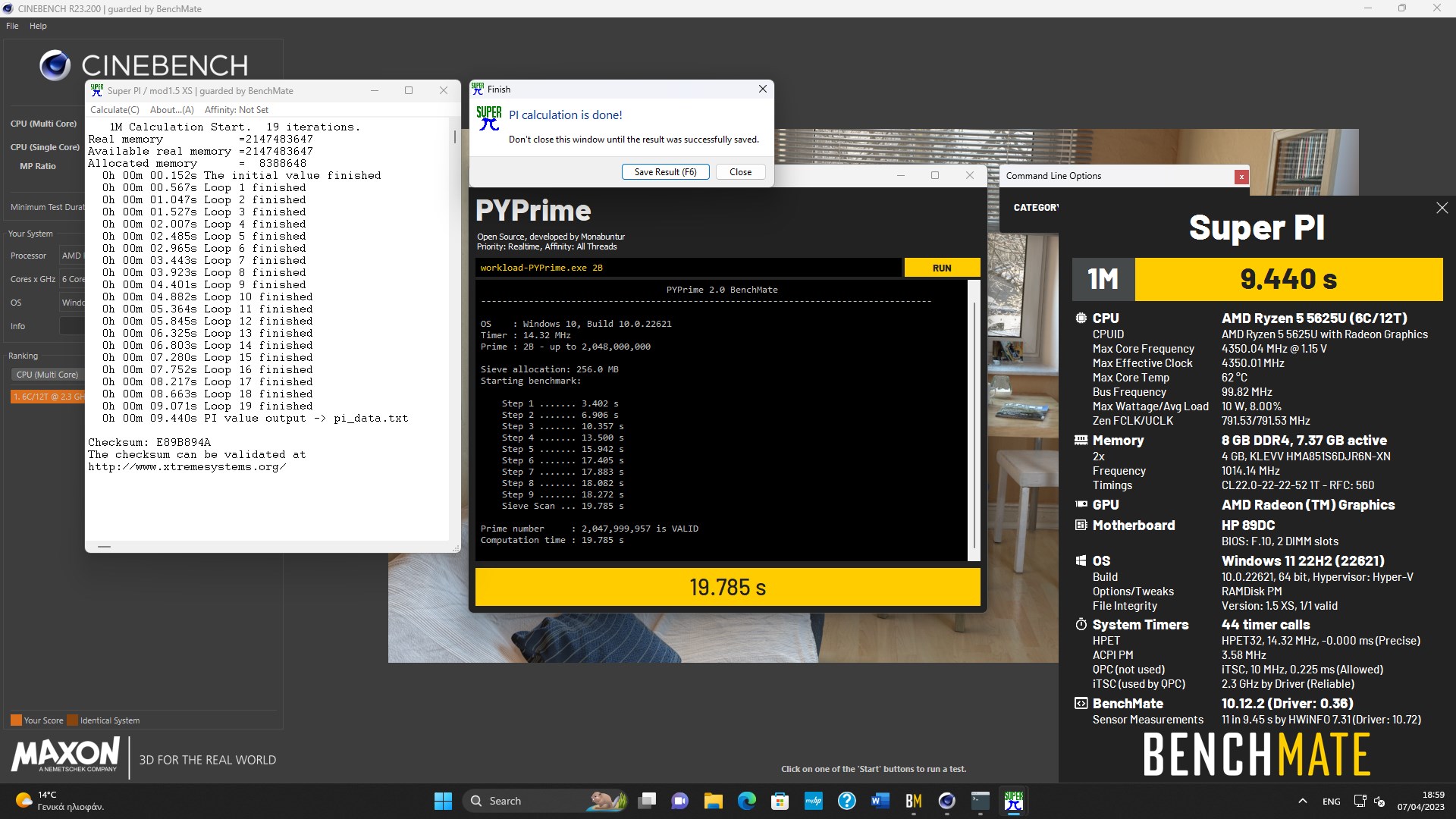Click the Super PI logo in Finish dialog
This screenshot has height=819, width=1456.
click(489, 118)
